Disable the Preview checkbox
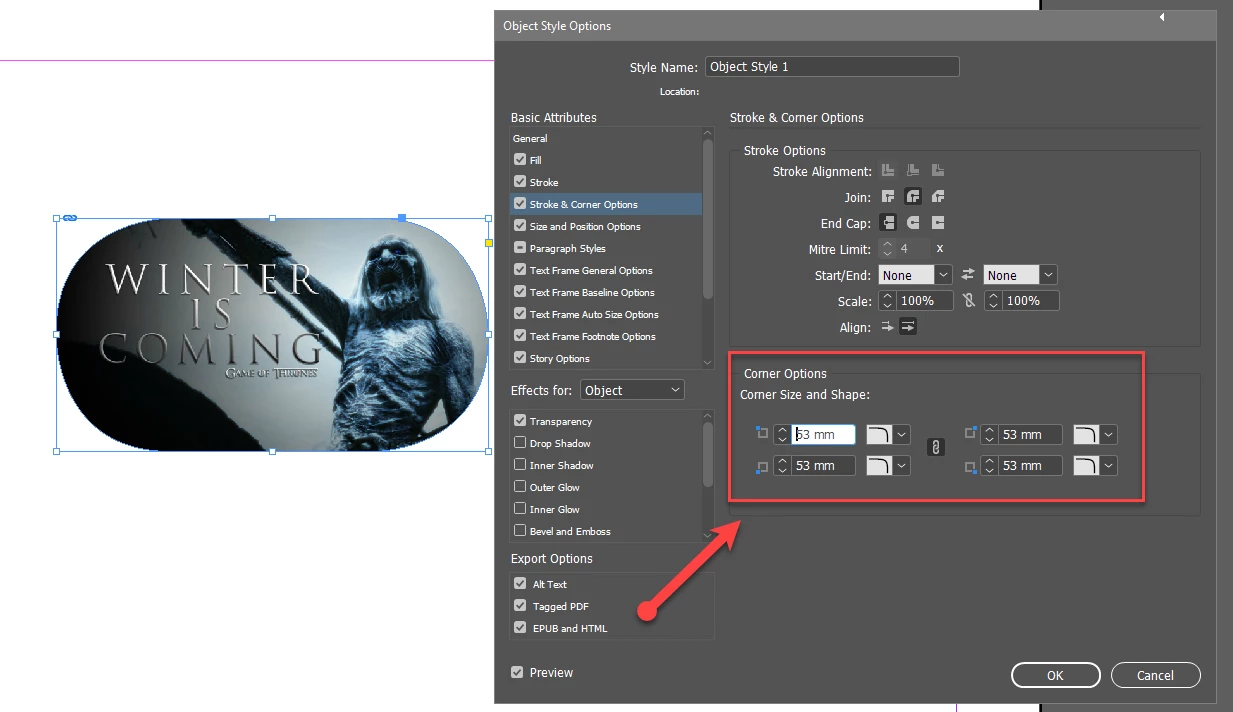The height and width of the screenshot is (712, 1233). pyautogui.click(x=517, y=672)
